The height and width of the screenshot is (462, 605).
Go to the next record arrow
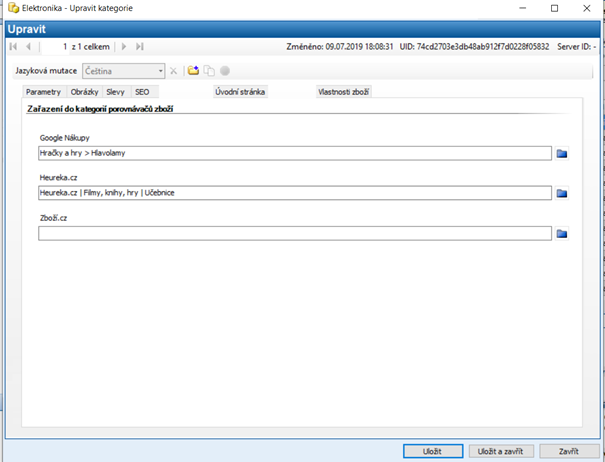click(124, 46)
